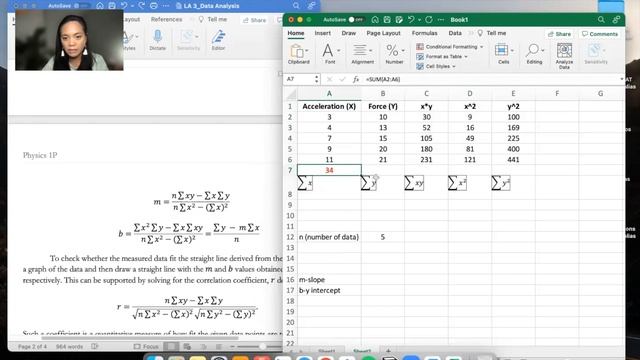
Task: Click share-people icon in Excel title bar
Action: [616, 20]
